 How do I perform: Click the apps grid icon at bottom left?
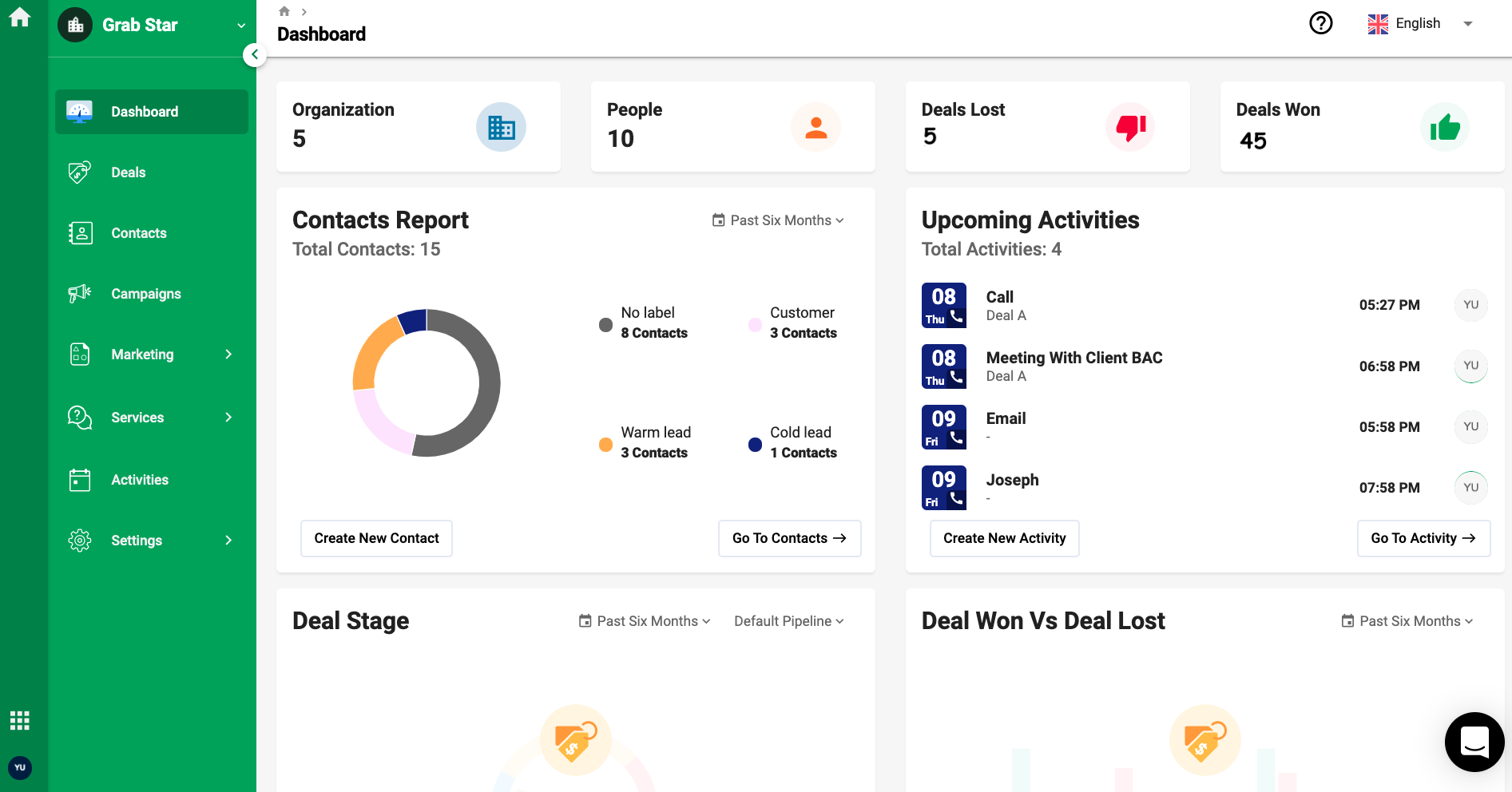pos(19,720)
